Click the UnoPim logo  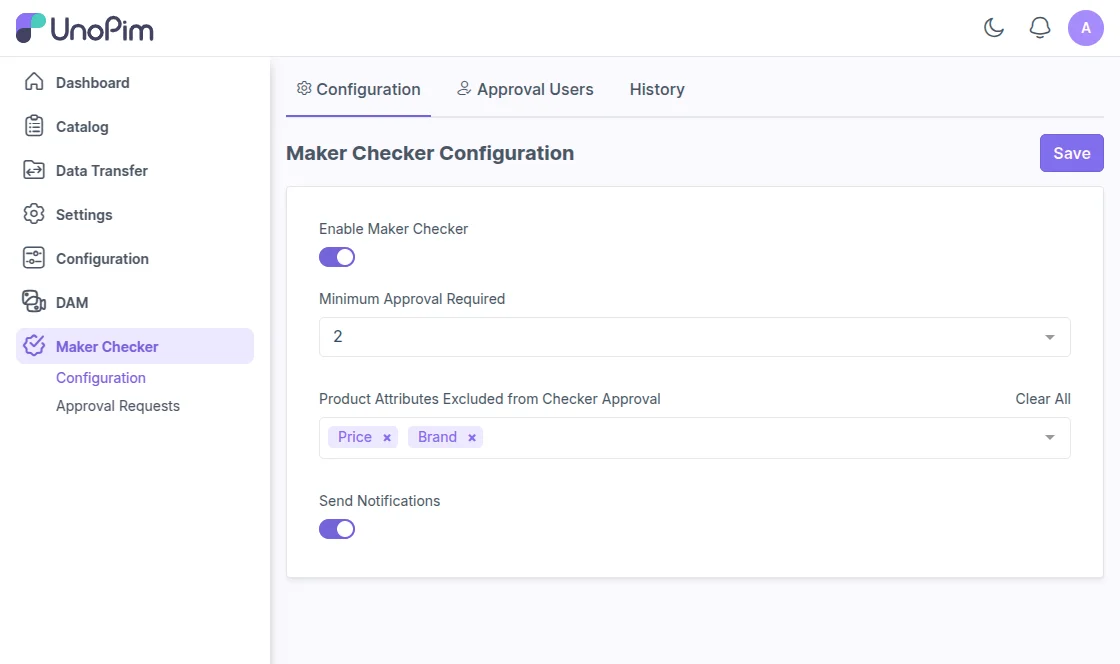click(x=84, y=29)
